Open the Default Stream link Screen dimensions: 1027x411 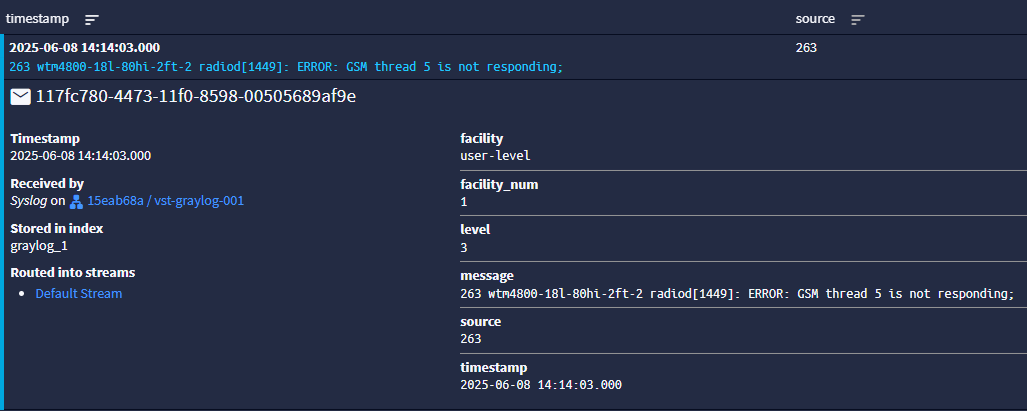click(79, 293)
